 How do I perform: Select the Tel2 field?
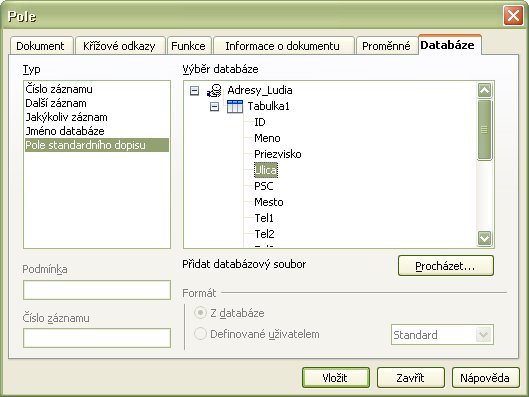pos(264,234)
